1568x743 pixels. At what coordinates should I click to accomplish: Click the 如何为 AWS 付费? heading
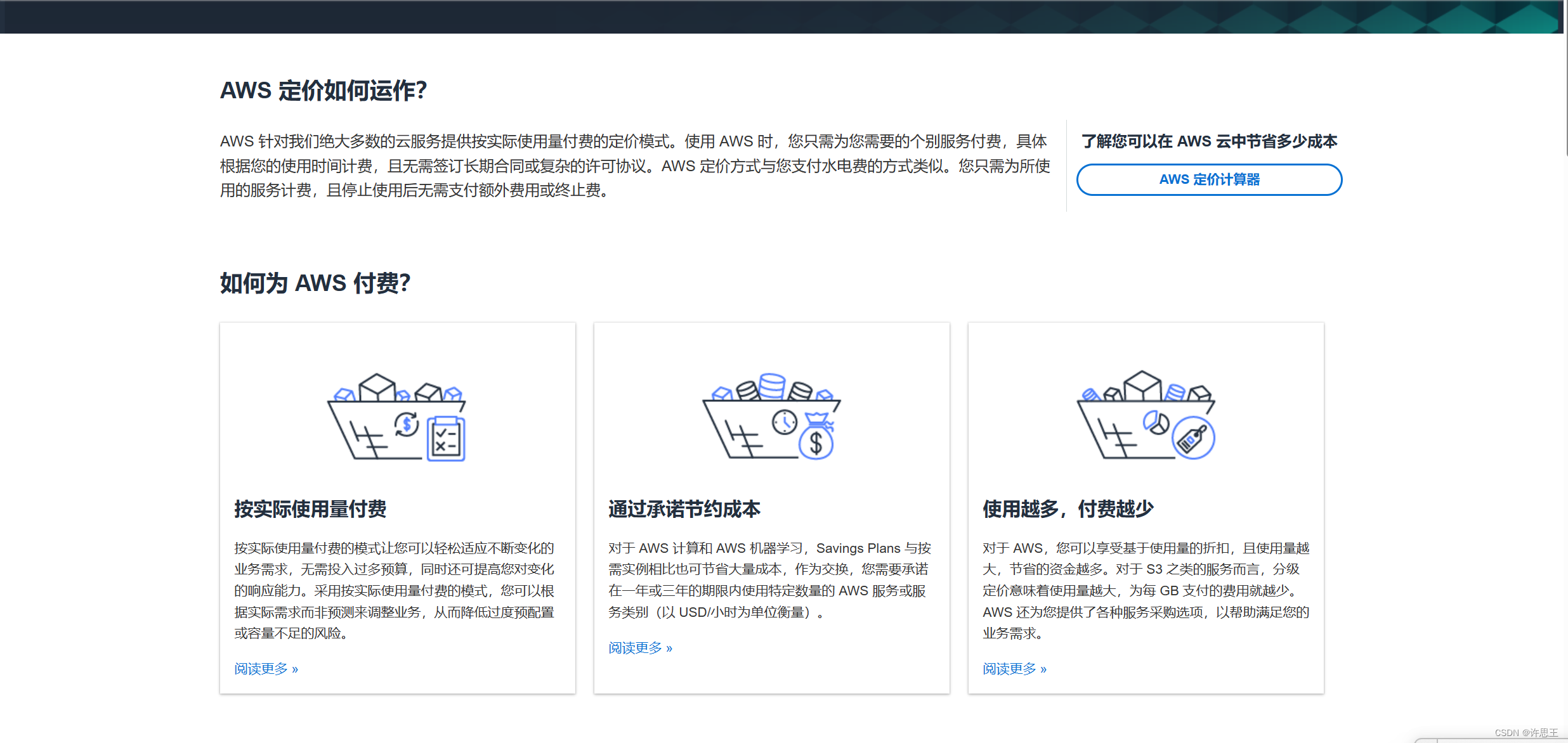tap(315, 283)
